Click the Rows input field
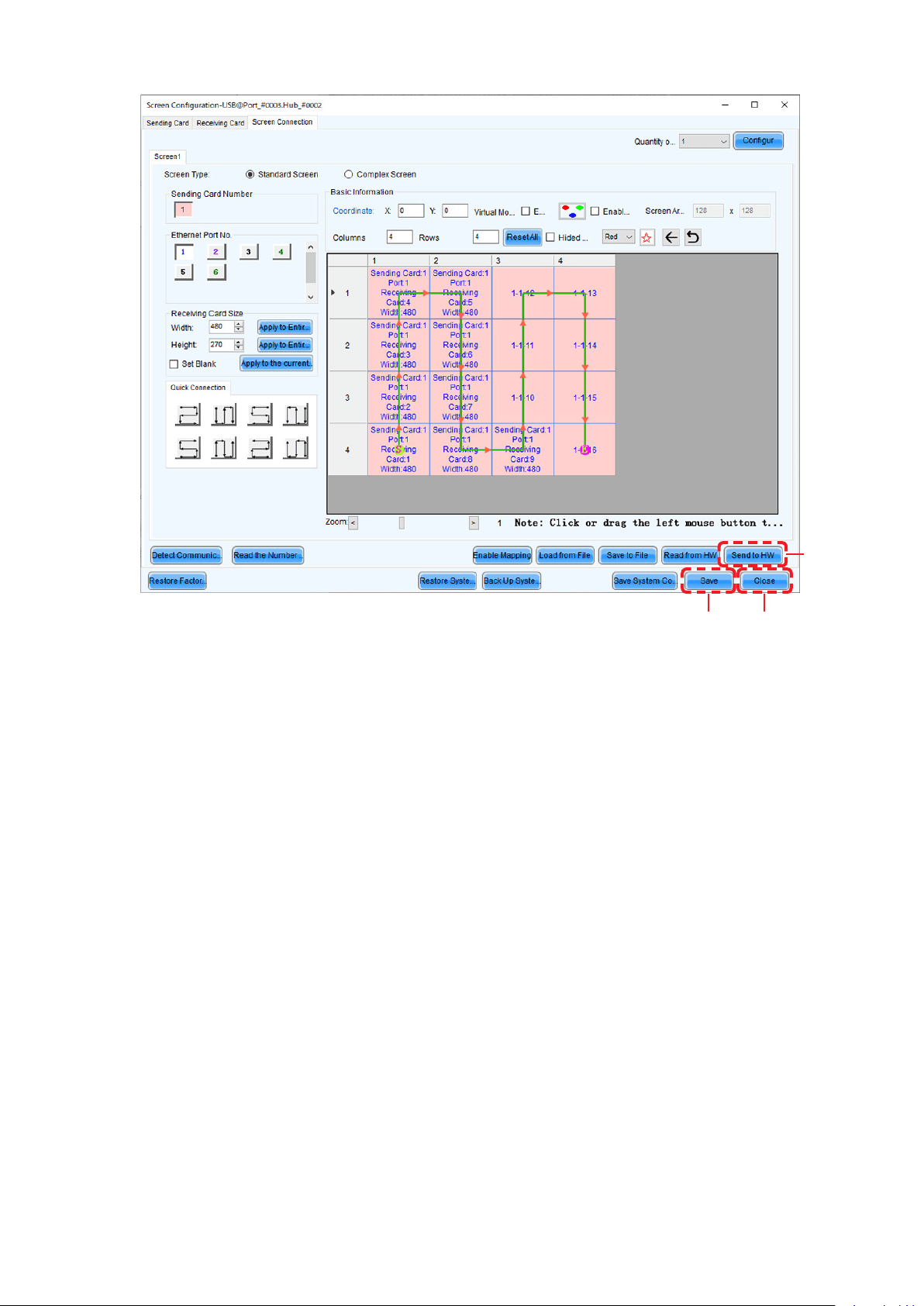The image size is (924, 1306). tap(486, 237)
